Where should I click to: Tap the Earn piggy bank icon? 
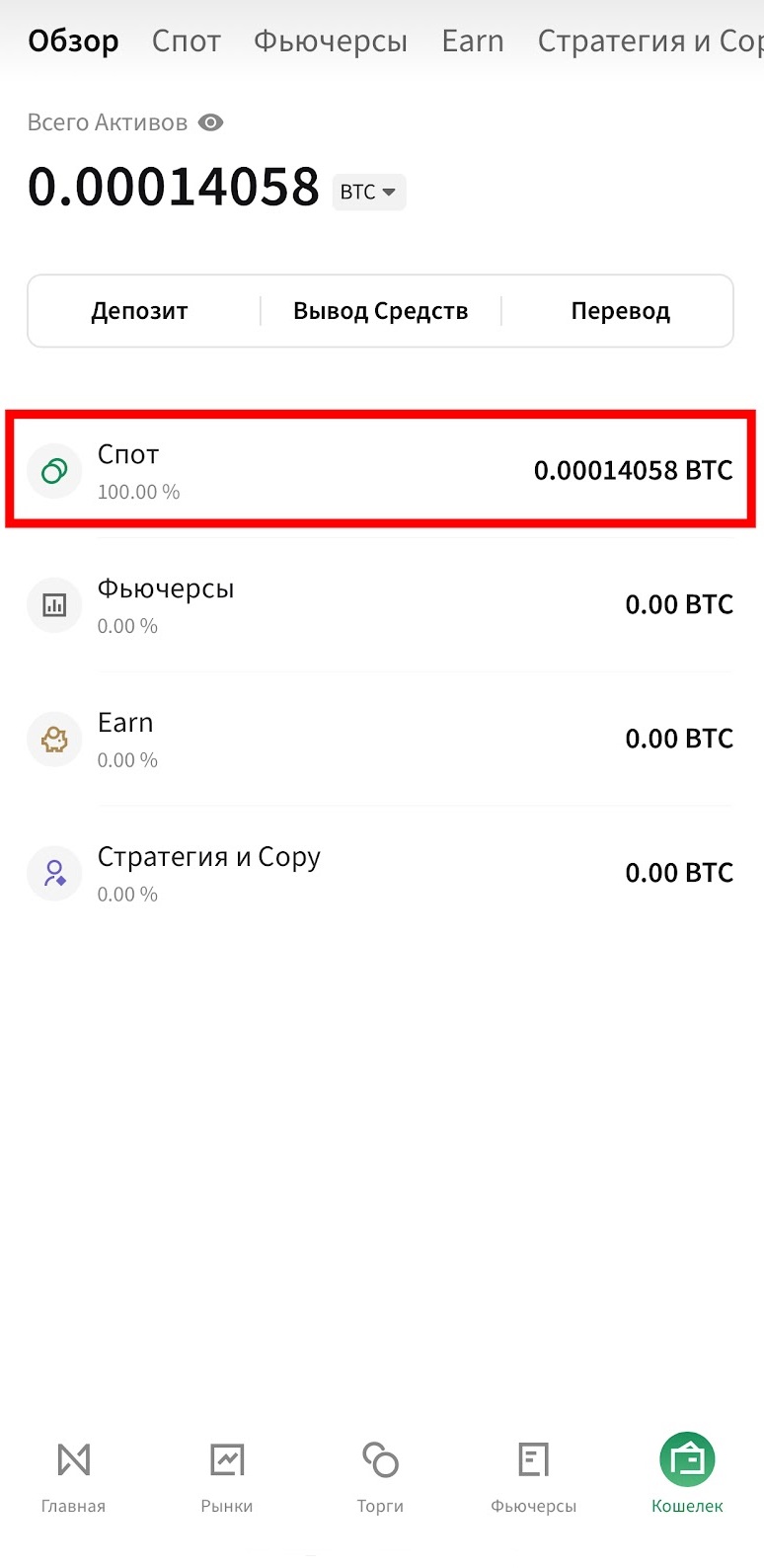pos(54,739)
